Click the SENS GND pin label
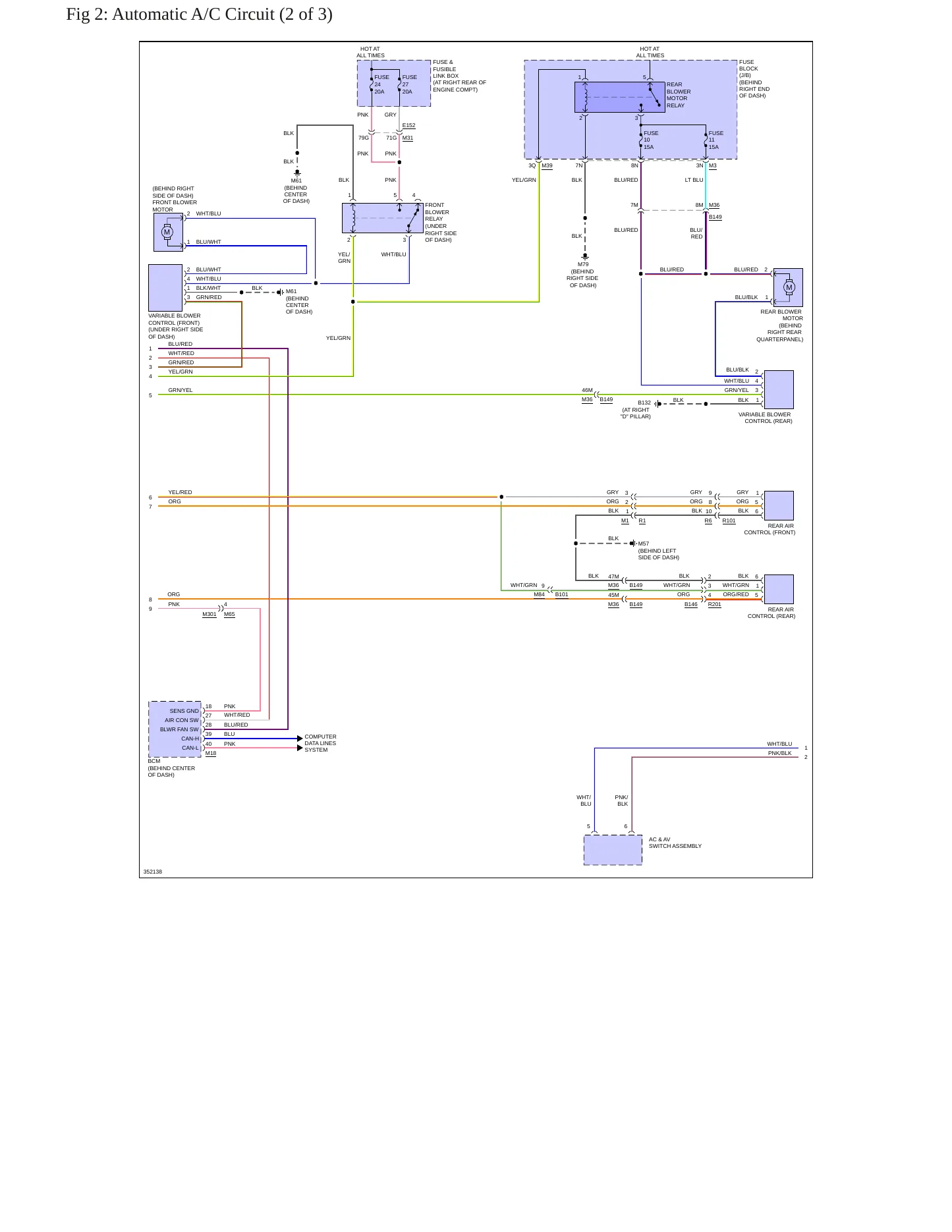This screenshot has width=952, height=1232. [x=184, y=711]
